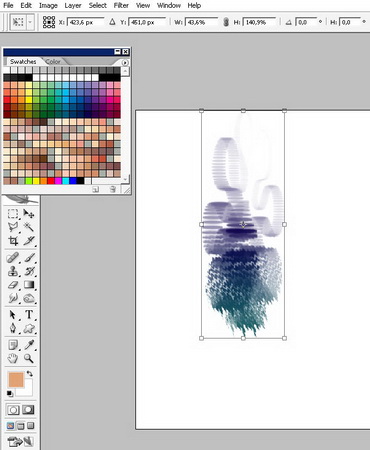370x450 pixels.
Task: Click the W width percentage field
Action: pos(201,22)
